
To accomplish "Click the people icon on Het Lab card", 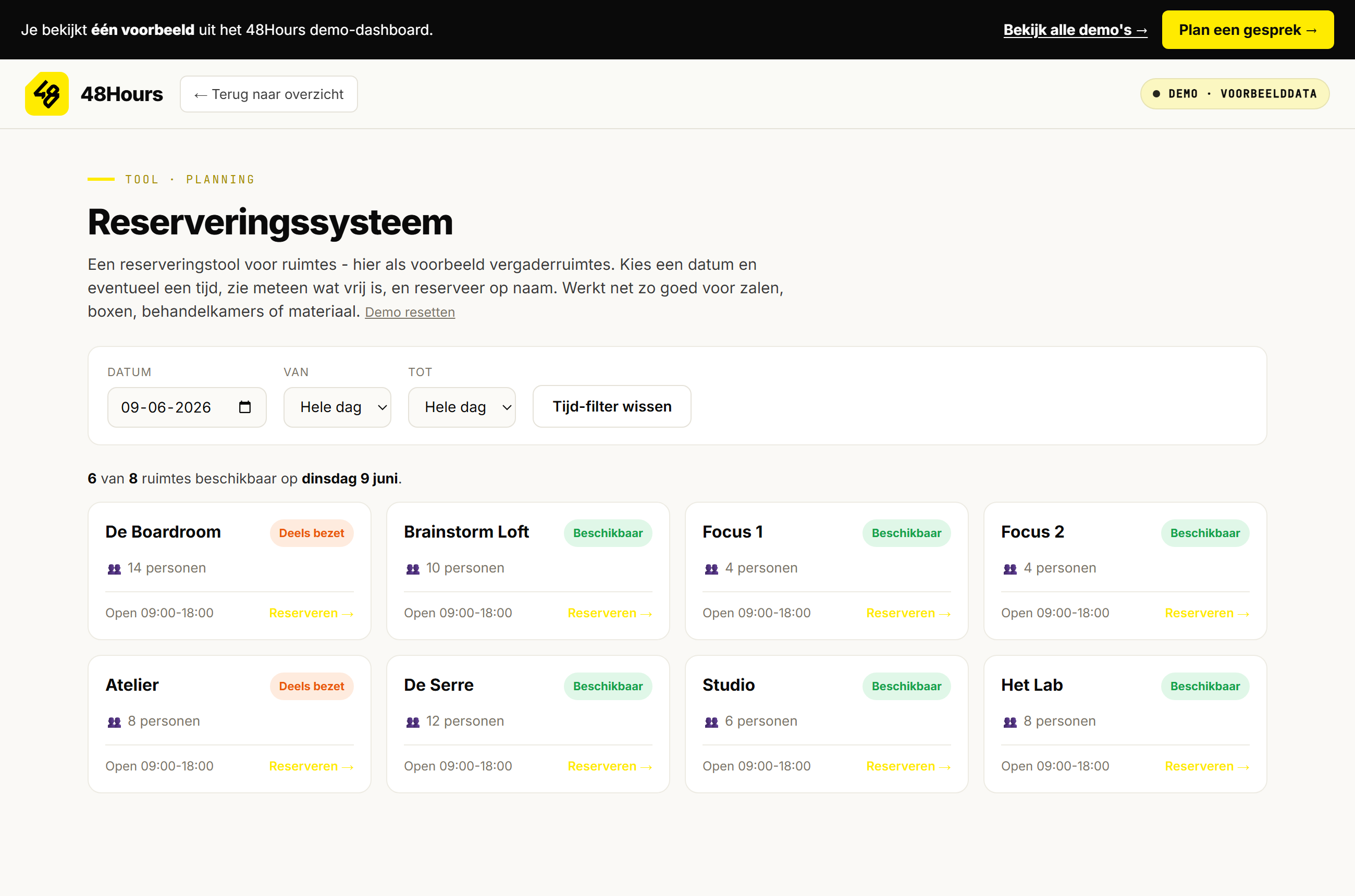I will [1009, 721].
